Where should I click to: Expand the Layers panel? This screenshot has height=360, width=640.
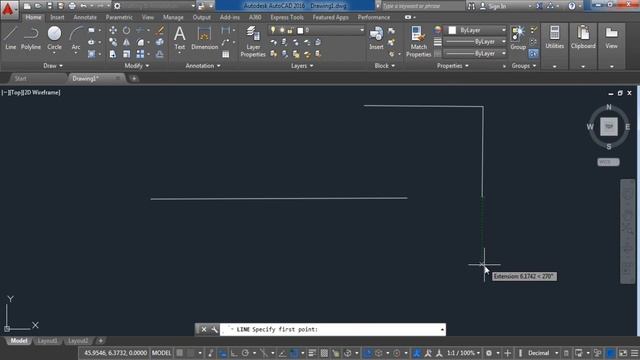pos(302,66)
